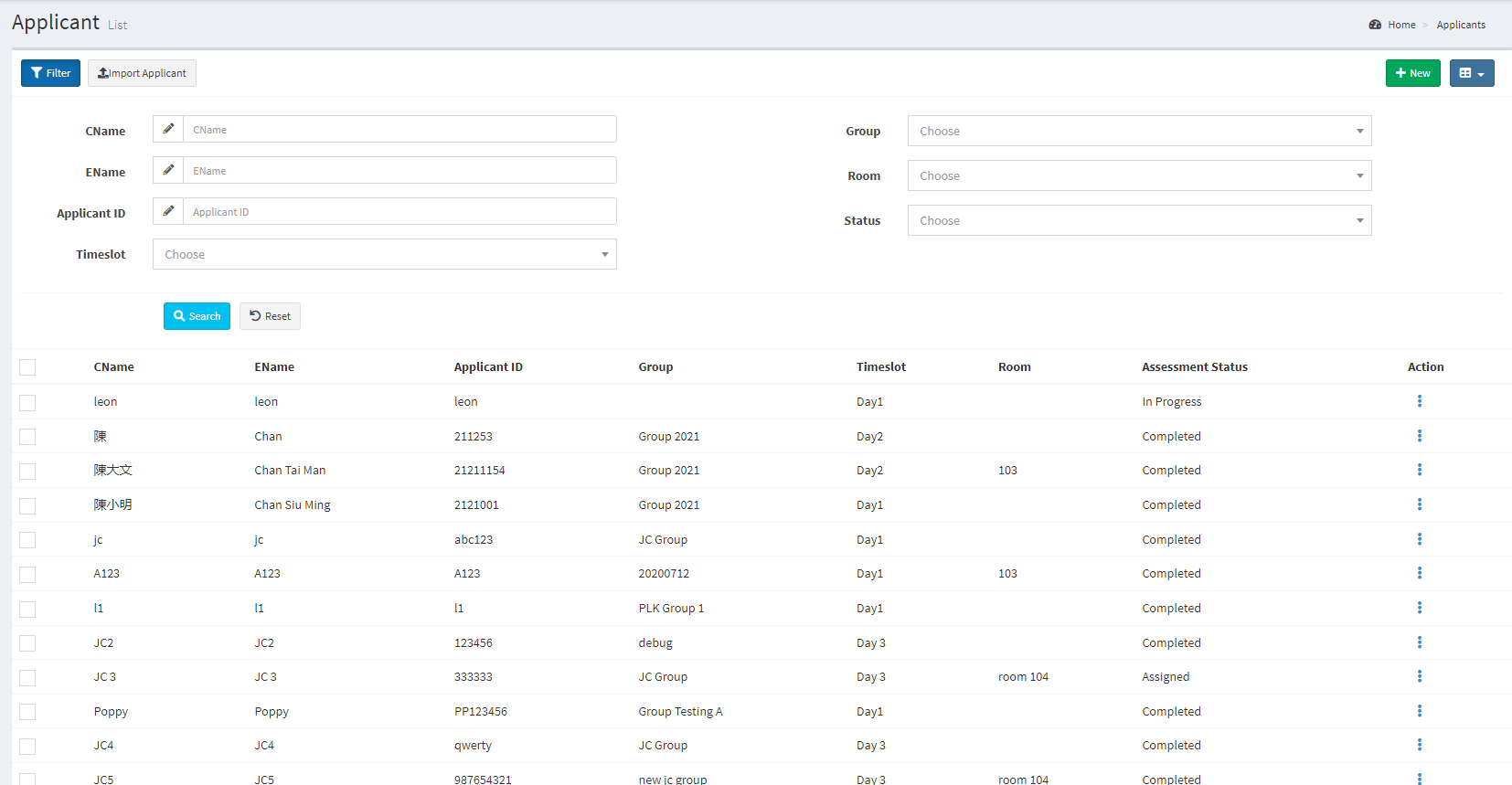Check the box for Chan Siu Ming row
Image resolution: width=1512 pixels, height=785 pixels.
(x=27, y=505)
